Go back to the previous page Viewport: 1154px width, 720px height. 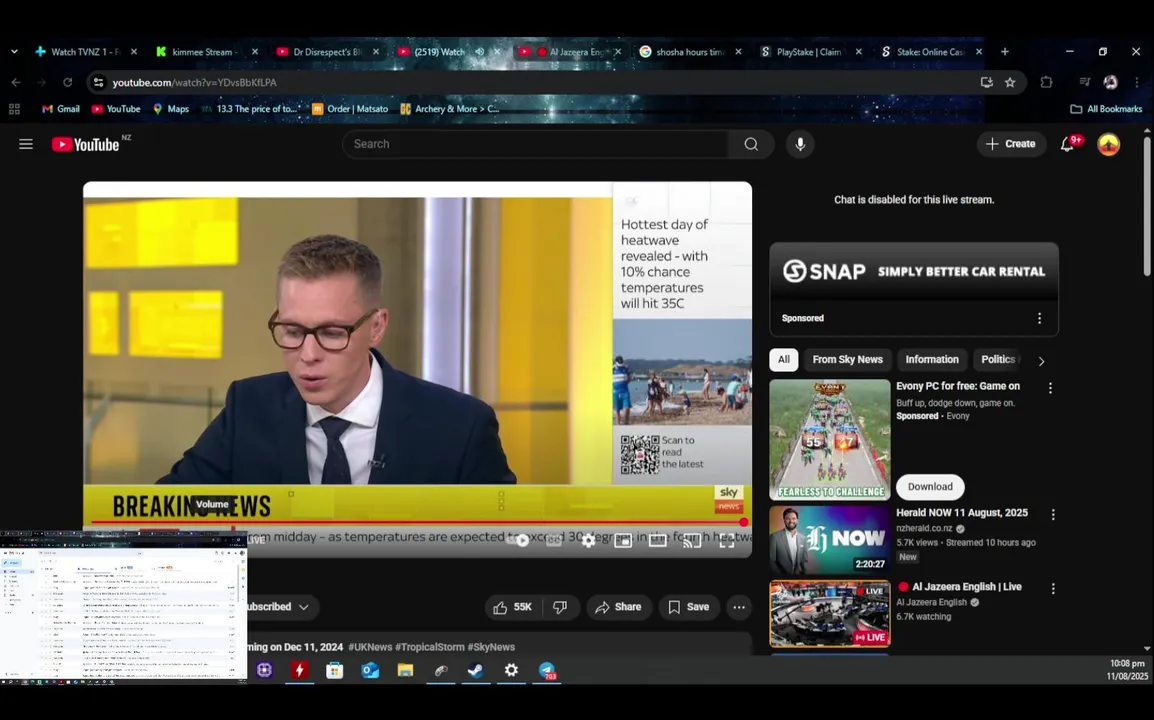click(x=16, y=82)
